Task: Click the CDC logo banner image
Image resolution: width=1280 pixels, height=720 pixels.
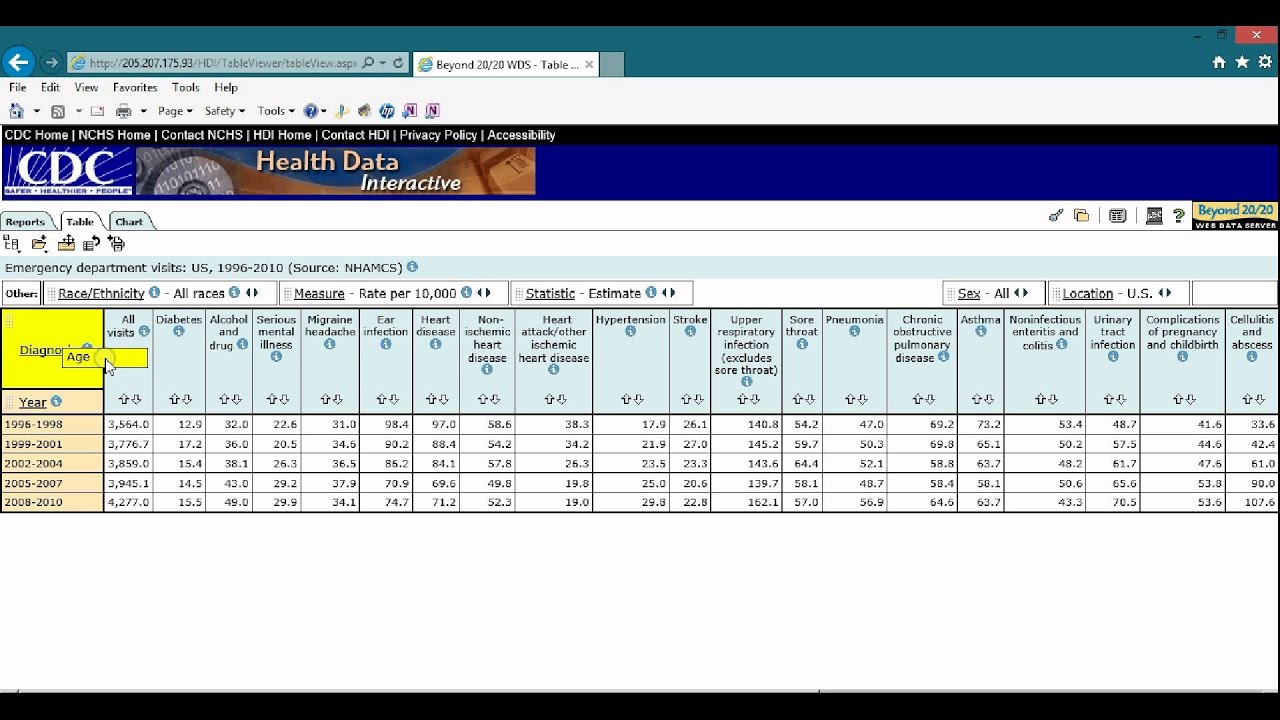Action: click(x=68, y=171)
